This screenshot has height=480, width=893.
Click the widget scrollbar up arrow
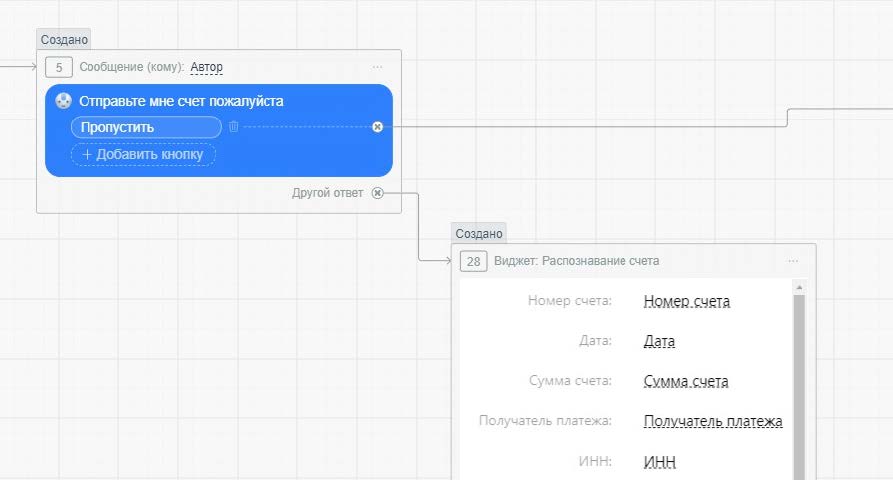click(799, 288)
